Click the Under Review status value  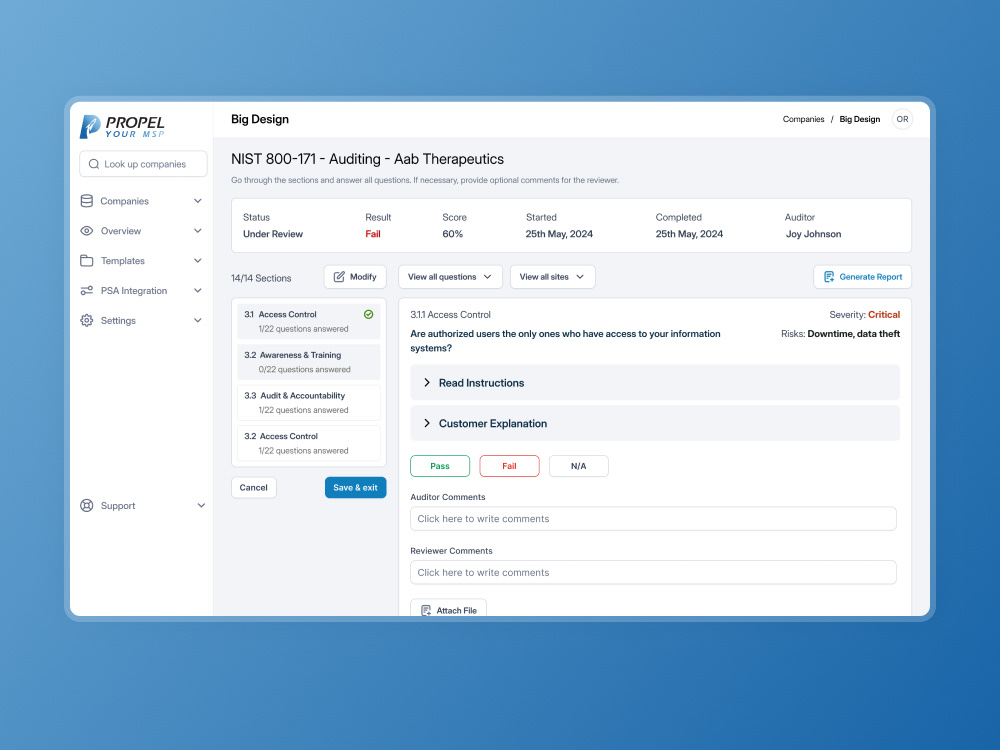click(273, 234)
